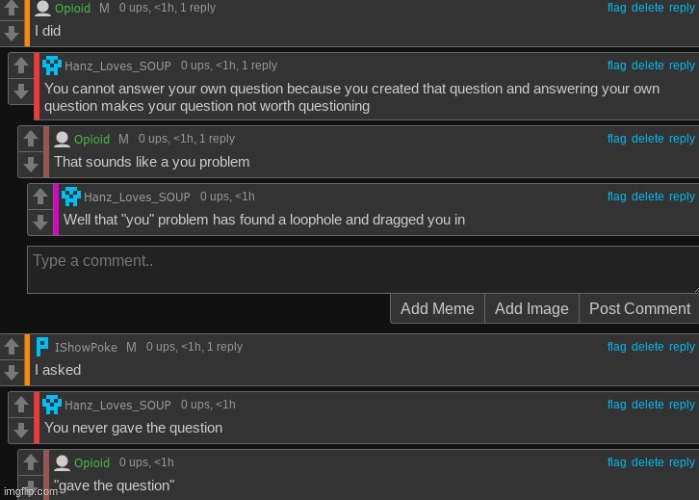699x500 pixels.
Task: Flag the "dragged you in" loophole comment
Action: (x=617, y=197)
